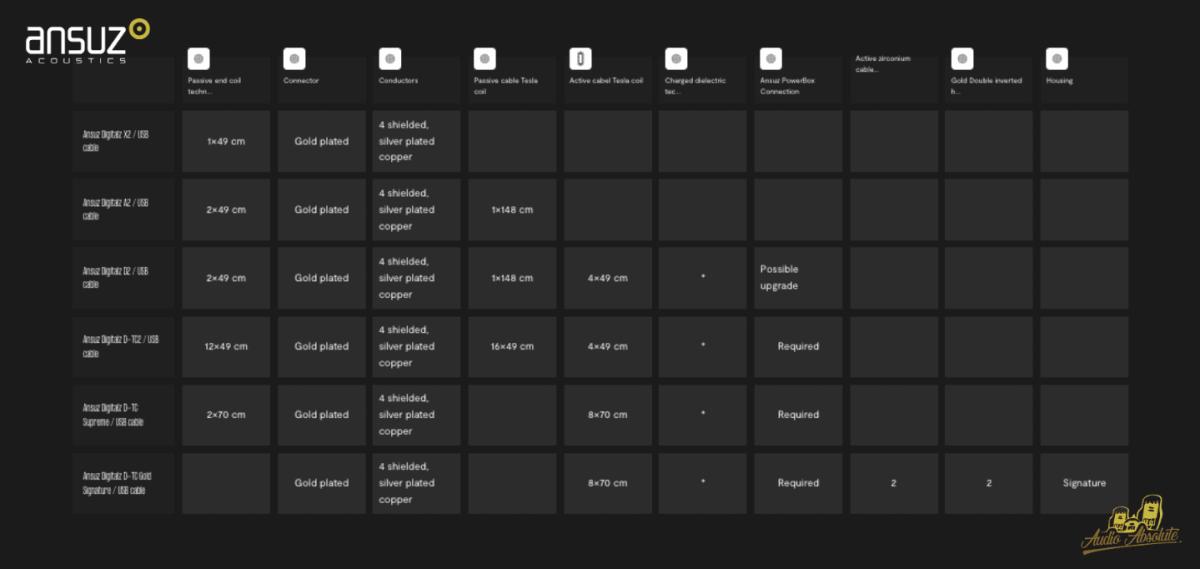Click the 12×49 cm cell
The width and height of the screenshot is (1200, 569).
point(226,346)
